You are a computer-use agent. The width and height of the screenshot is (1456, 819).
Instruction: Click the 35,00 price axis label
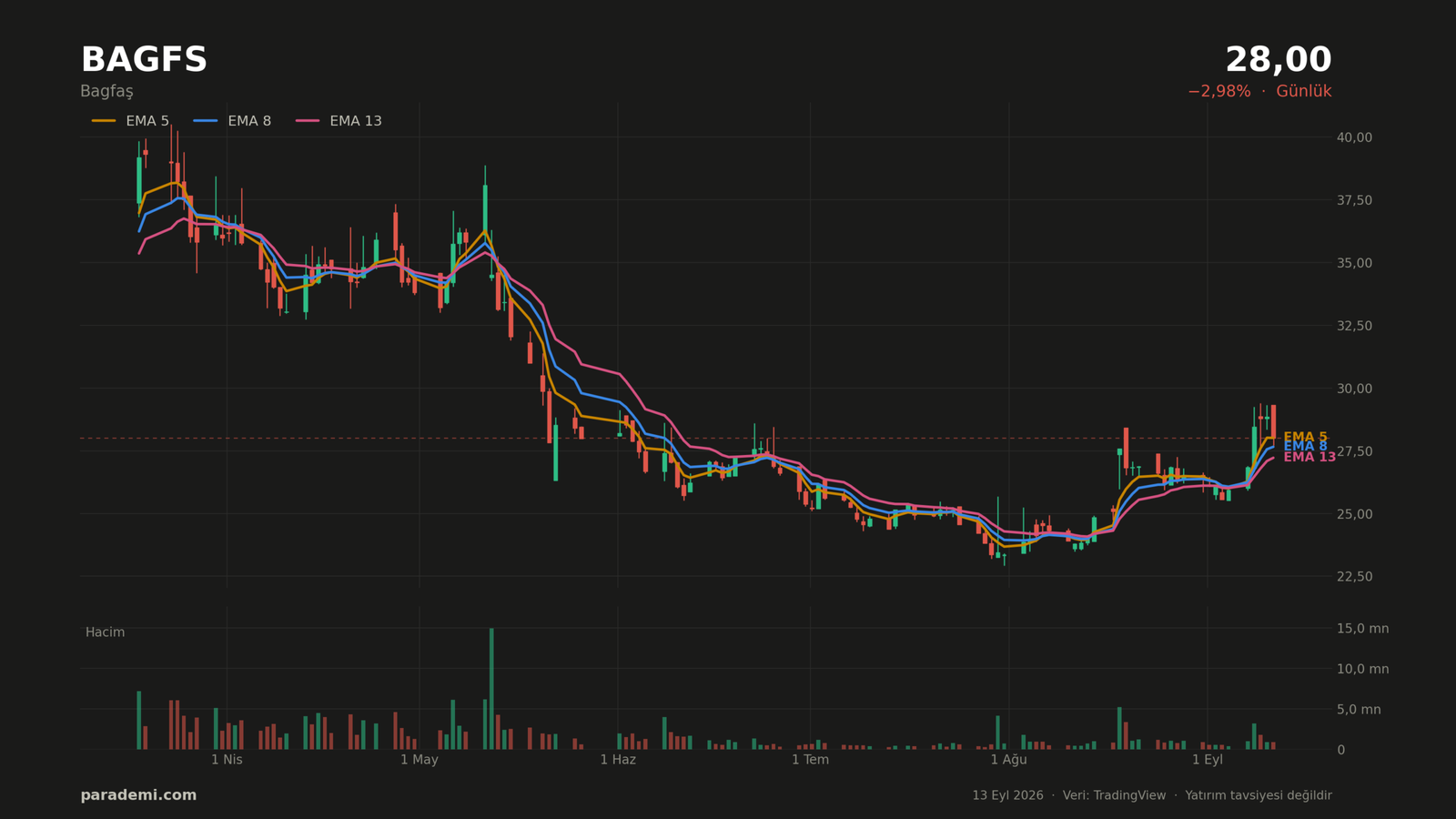1354,263
